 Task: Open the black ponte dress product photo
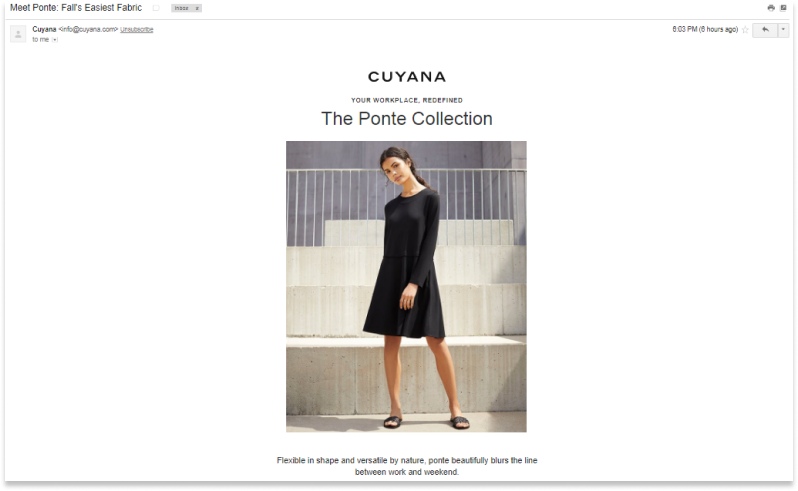pyautogui.click(x=406, y=286)
